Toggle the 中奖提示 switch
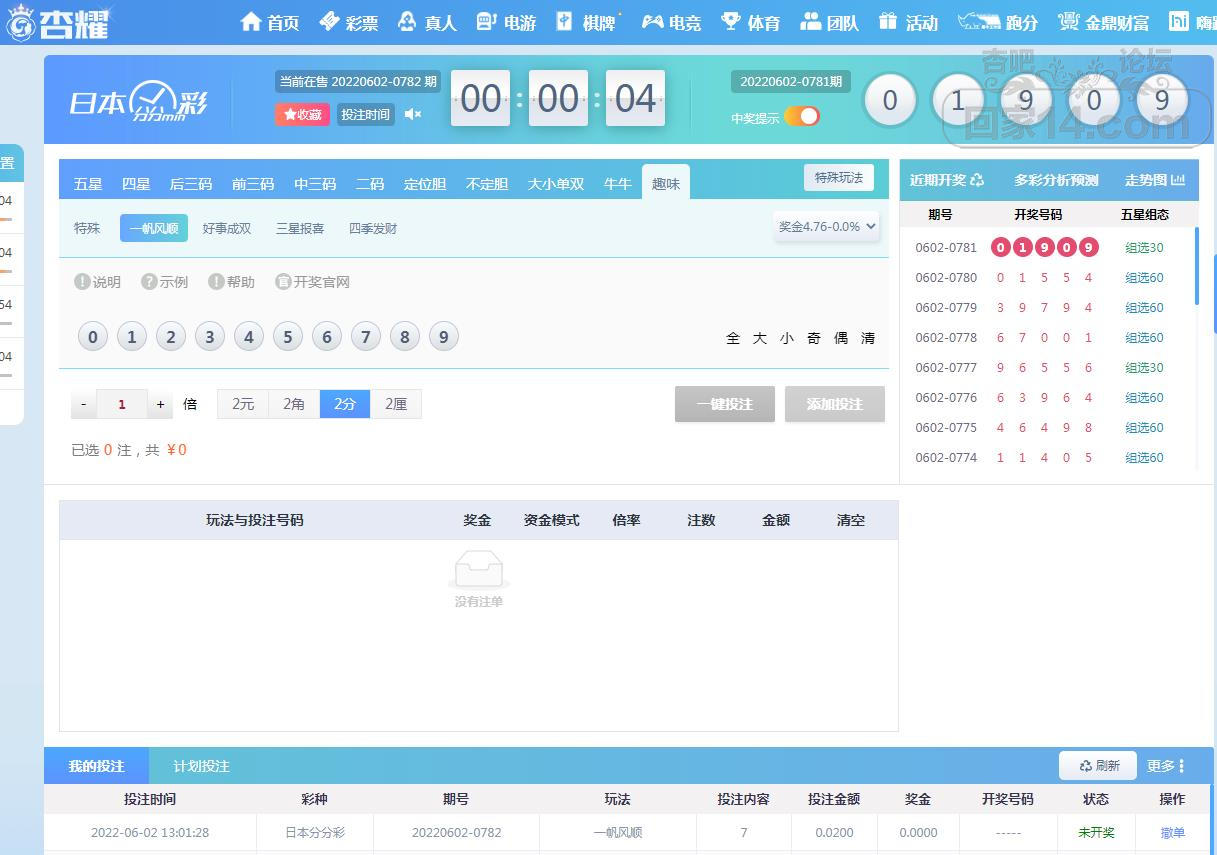This screenshot has width=1217, height=855. [x=802, y=116]
